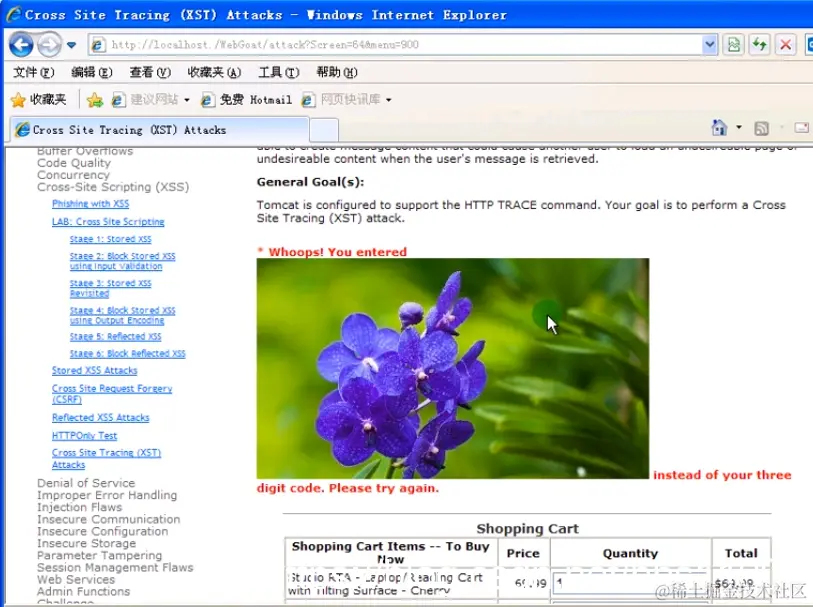Open the 帮助(H) menu
The image size is (813, 607).
(337, 72)
